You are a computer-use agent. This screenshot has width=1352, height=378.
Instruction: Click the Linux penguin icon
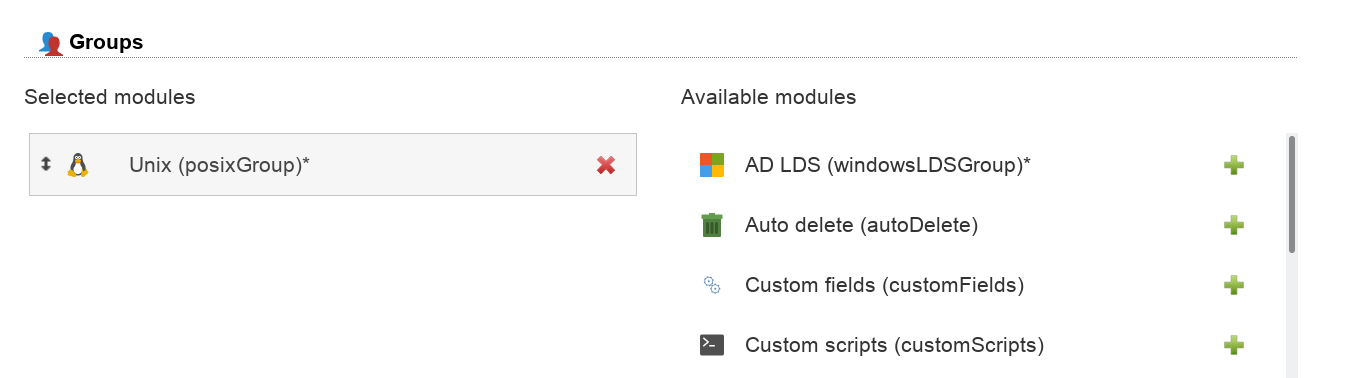click(x=78, y=165)
